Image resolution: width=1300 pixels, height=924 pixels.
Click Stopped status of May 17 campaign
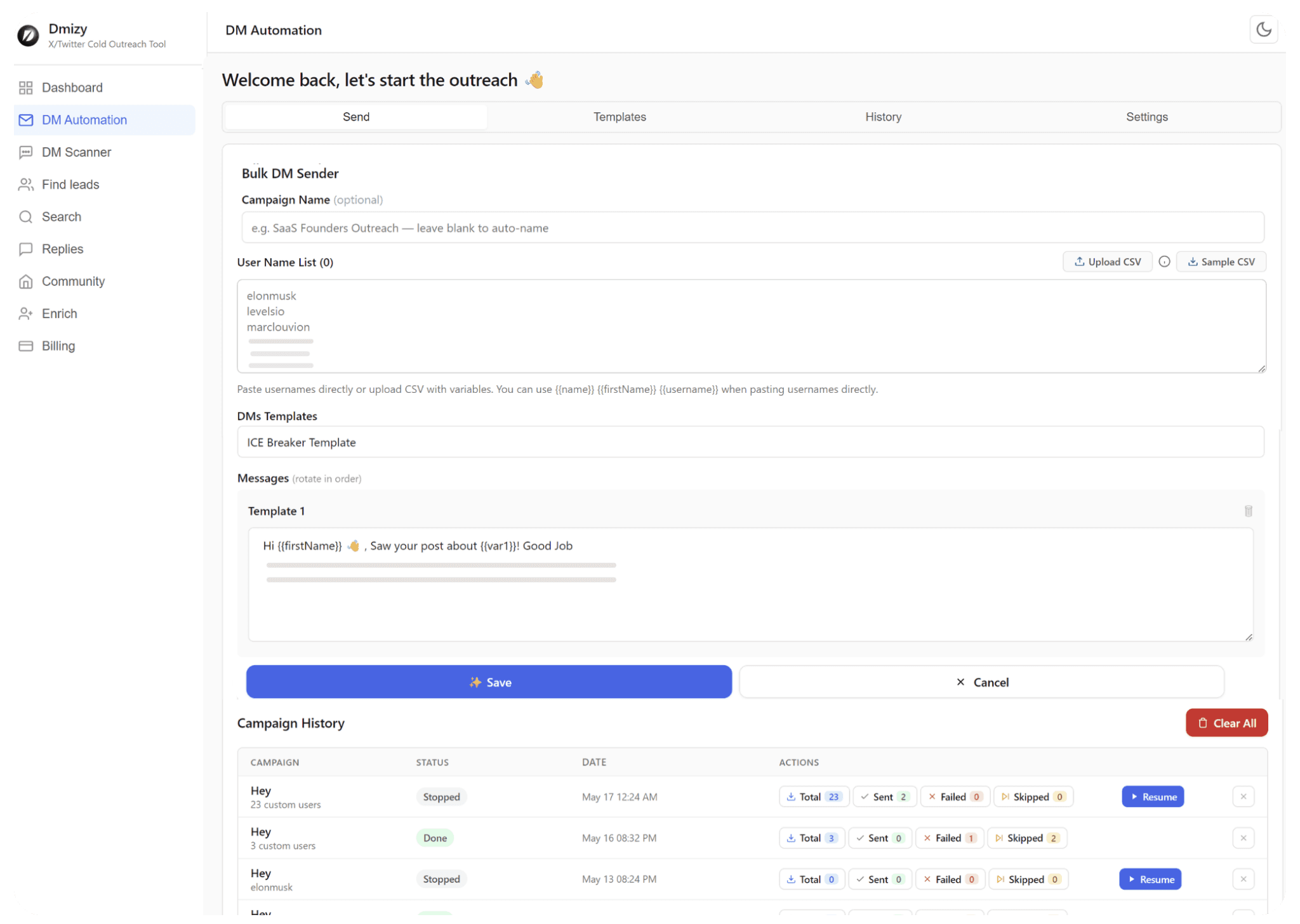tap(441, 797)
